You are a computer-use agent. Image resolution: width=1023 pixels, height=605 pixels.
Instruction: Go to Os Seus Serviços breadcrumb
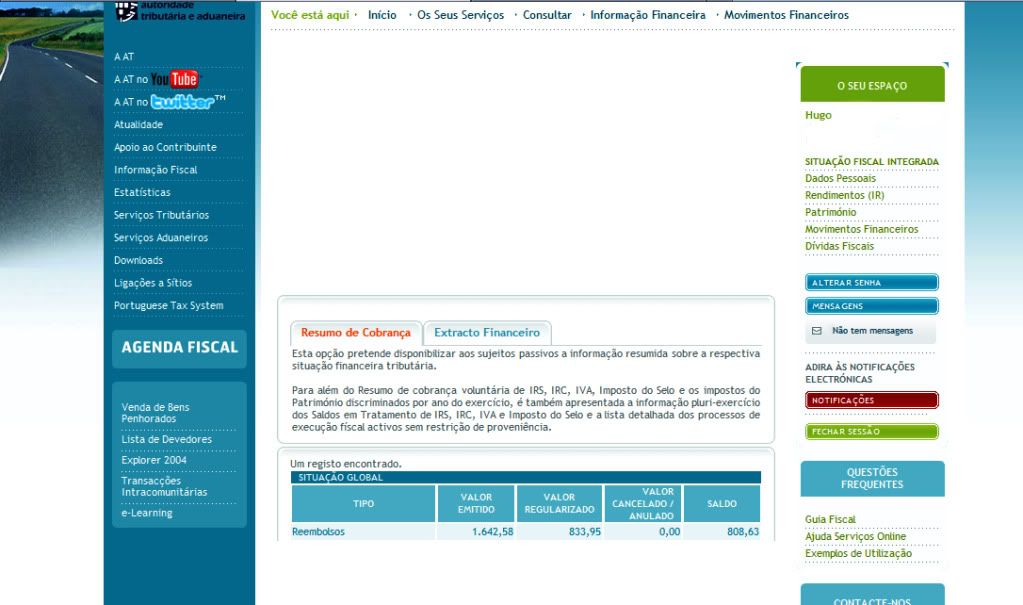coord(460,15)
